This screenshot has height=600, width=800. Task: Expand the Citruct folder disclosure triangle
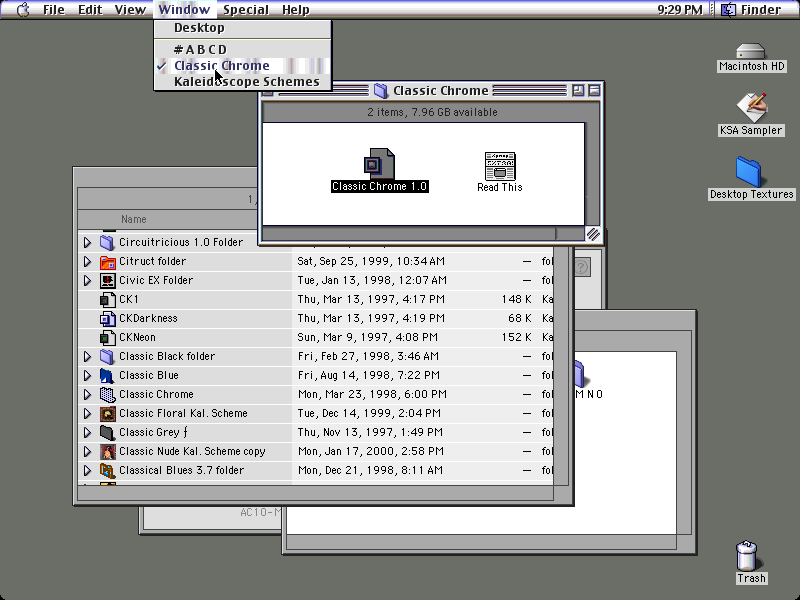point(87,262)
